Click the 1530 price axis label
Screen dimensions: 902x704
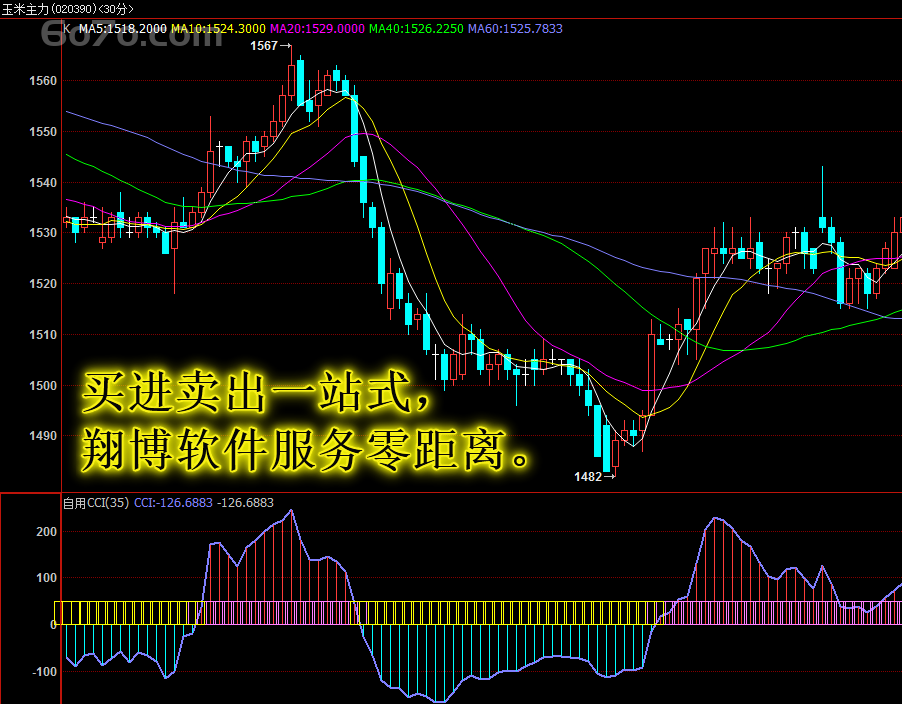[43, 233]
